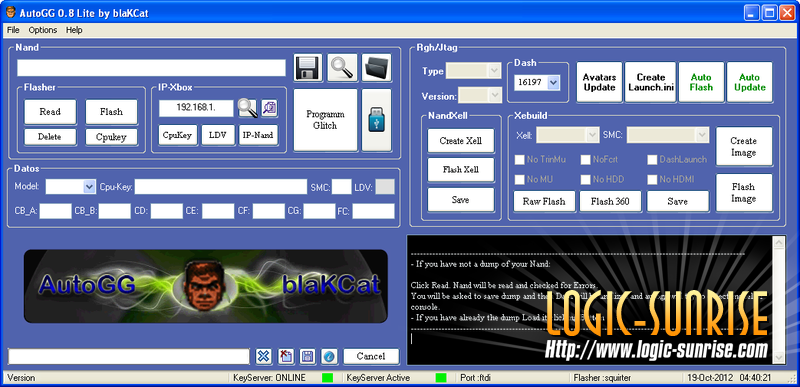
Task: Click the Create Xell button
Action: point(461,141)
